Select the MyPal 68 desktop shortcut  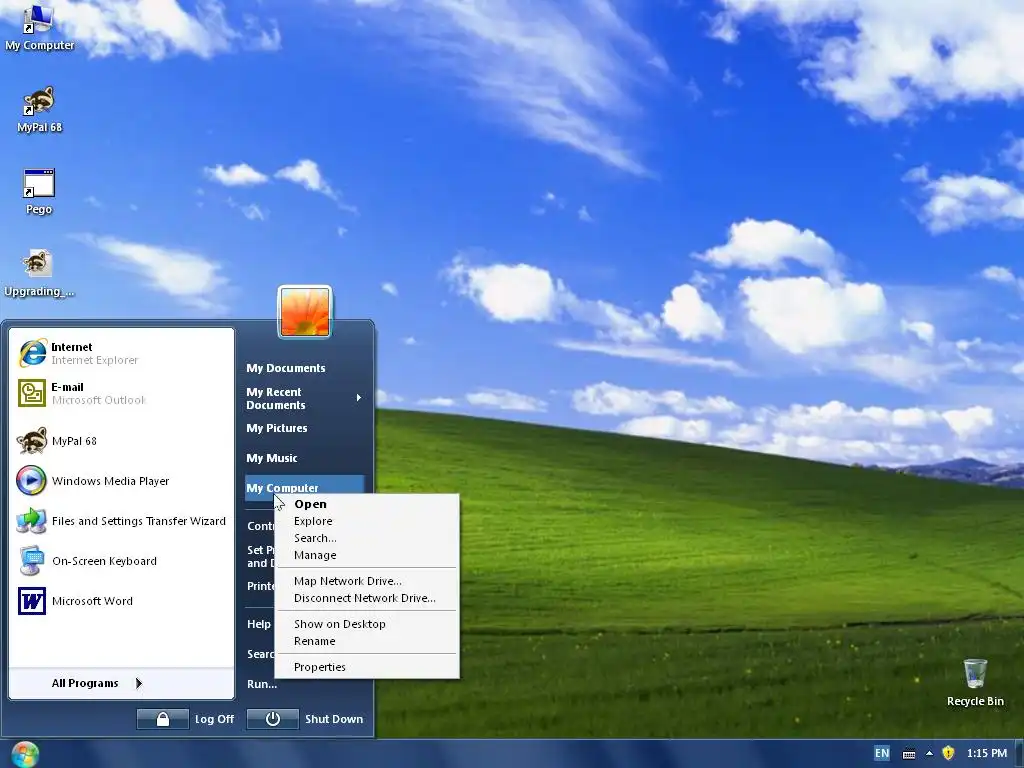click(39, 110)
